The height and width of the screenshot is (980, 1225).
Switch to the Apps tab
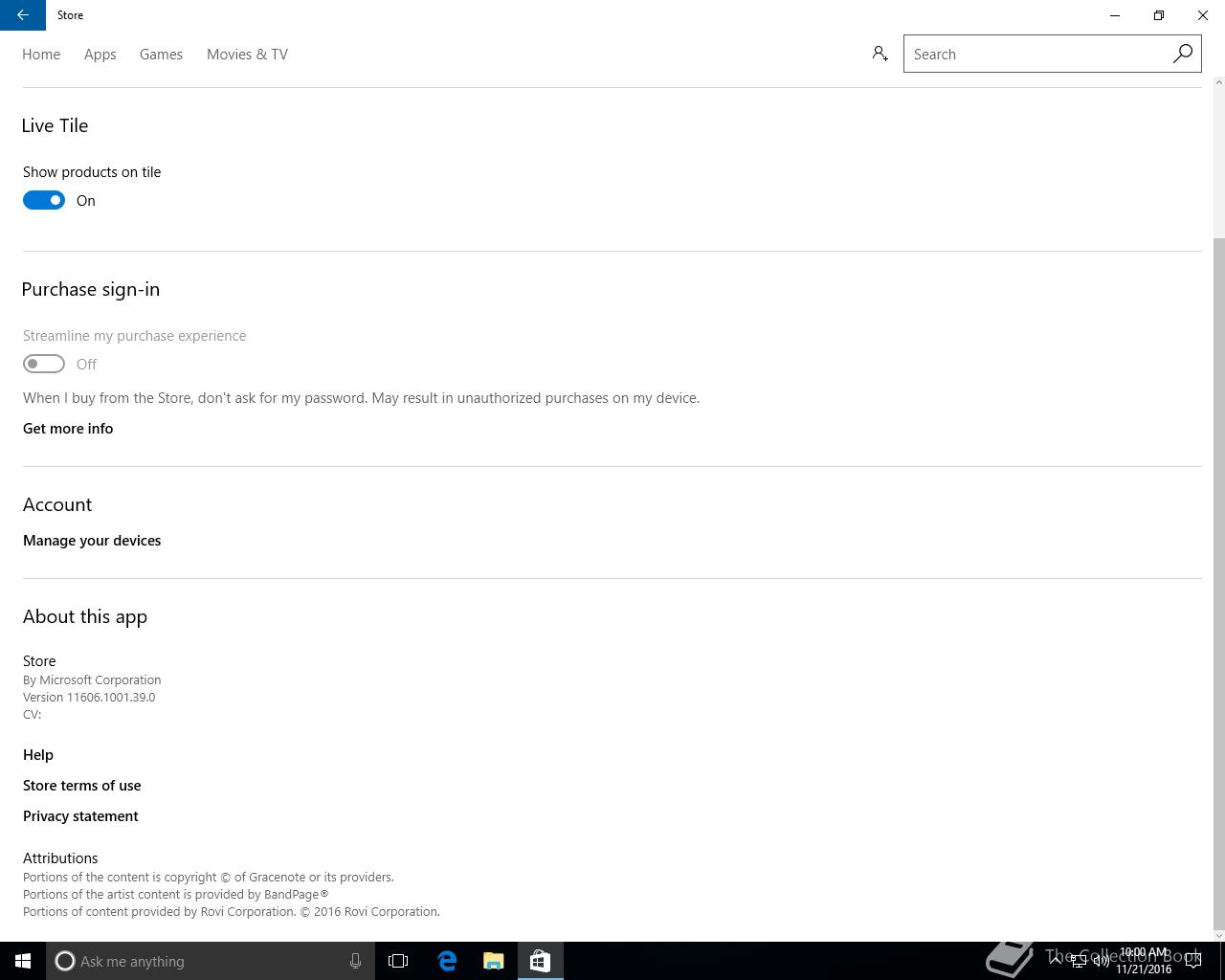click(100, 55)
